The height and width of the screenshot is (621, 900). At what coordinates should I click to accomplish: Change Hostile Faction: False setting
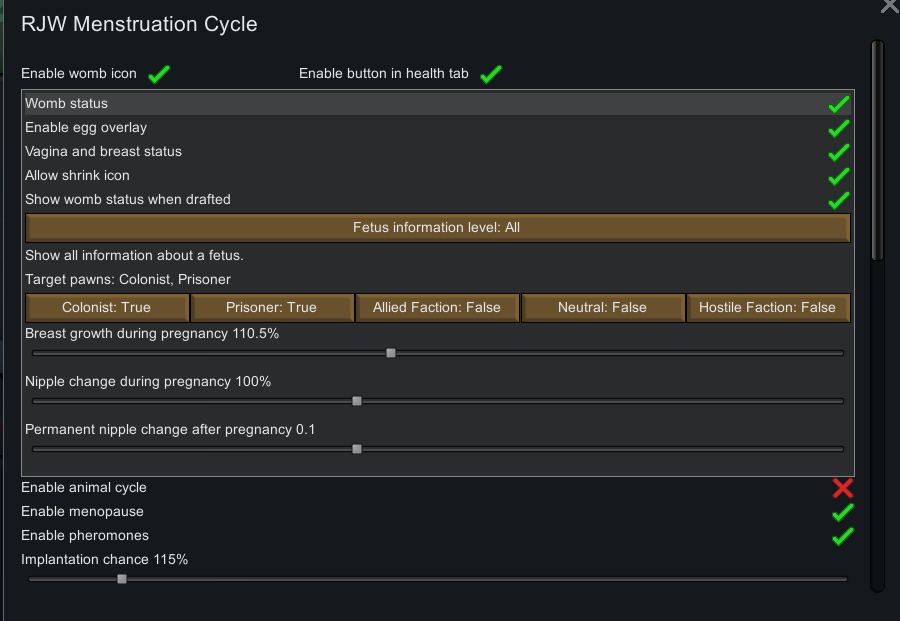(768, 307)
